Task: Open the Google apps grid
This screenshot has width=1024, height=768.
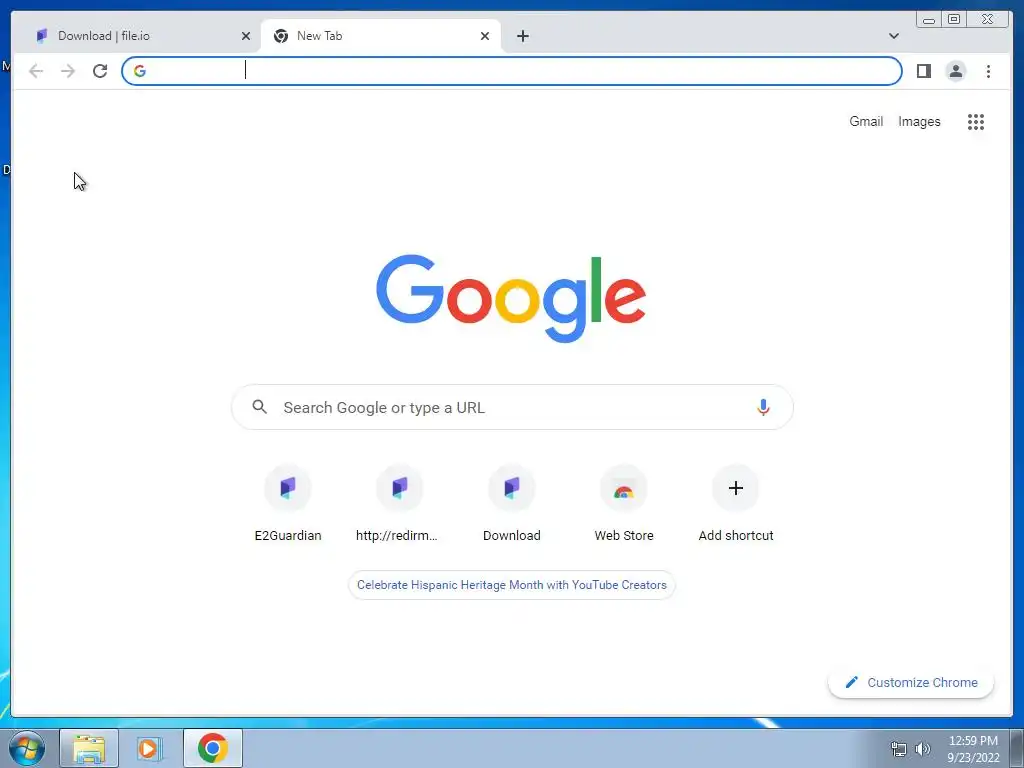Action: click(x=976, y=121)
